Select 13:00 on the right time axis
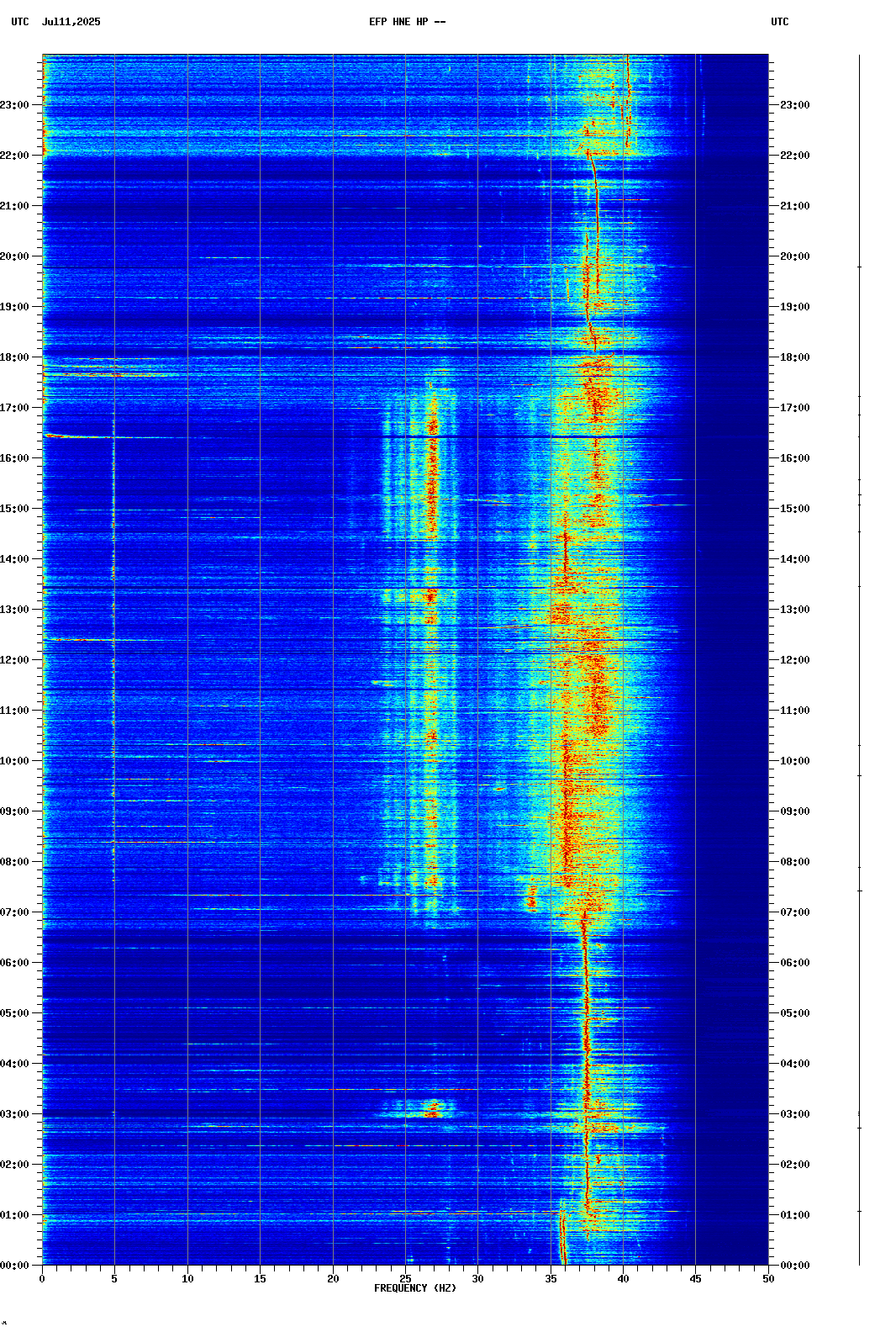 (x=795, y=610)
